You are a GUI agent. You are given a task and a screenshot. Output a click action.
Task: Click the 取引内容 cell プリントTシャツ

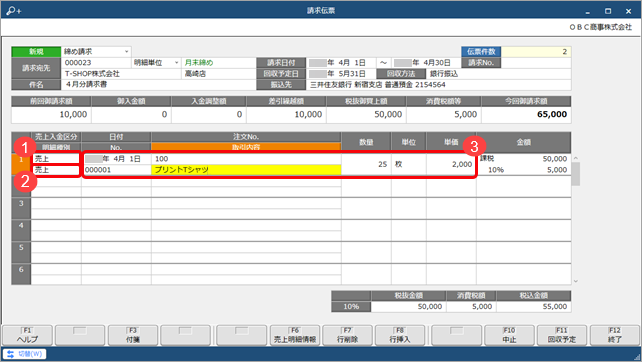[246, 170]
